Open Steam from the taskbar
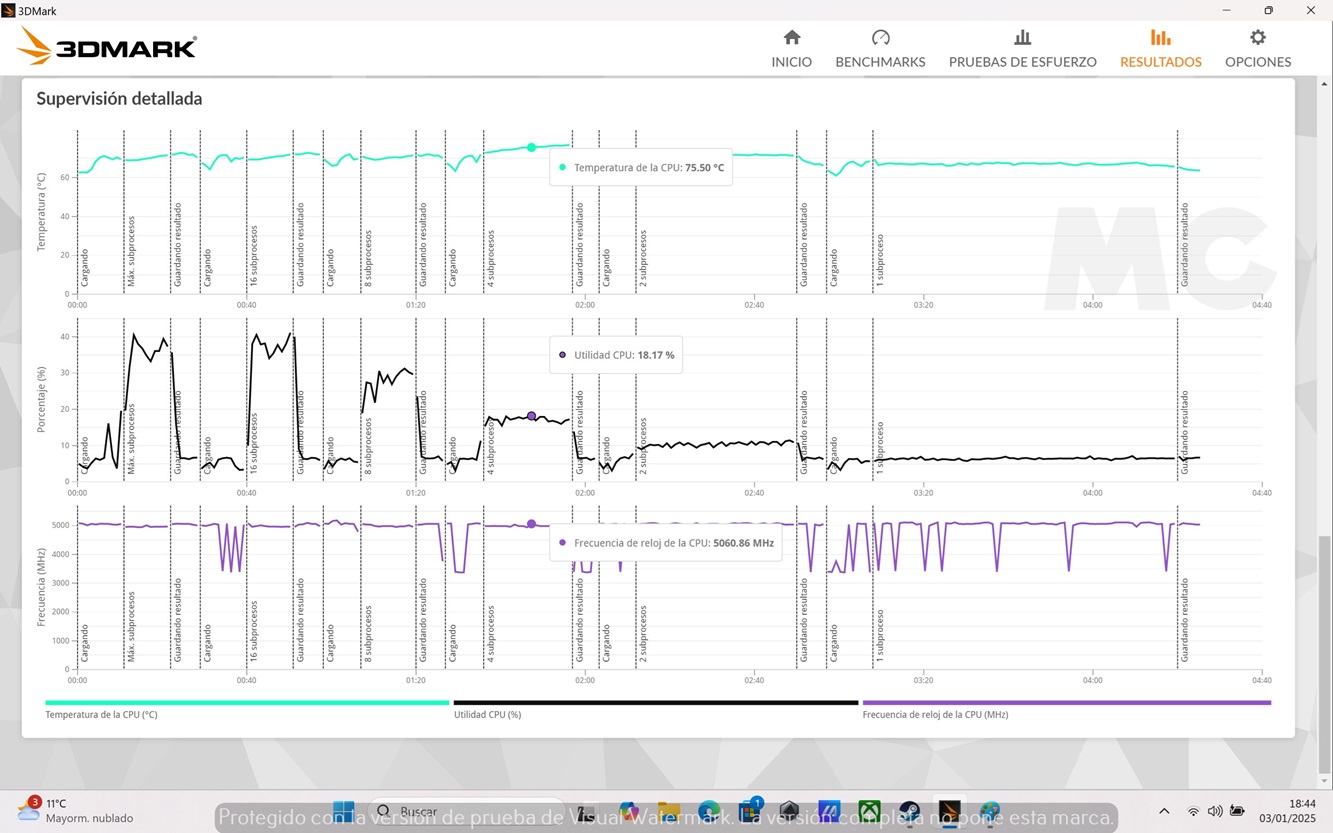The image size is (1333, 833). (909, 811)
